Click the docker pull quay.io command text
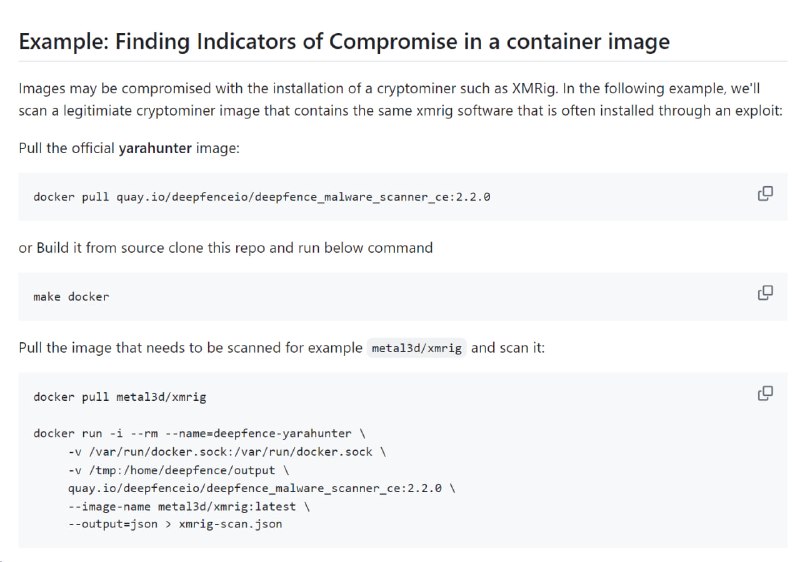The height and width of the screenshot is (562, 800). (262, 197)
